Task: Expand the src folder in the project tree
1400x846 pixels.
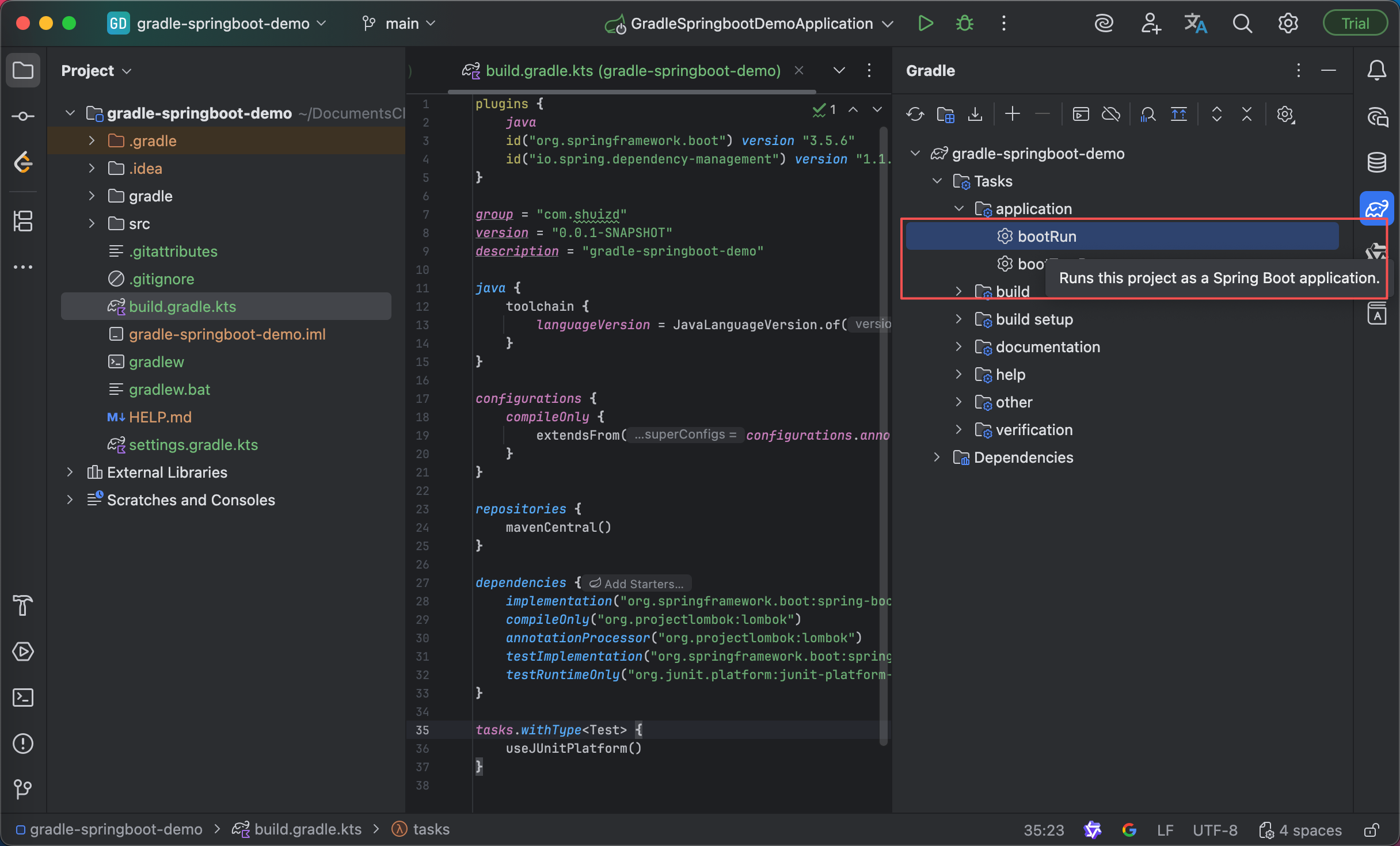Action: 92,224
